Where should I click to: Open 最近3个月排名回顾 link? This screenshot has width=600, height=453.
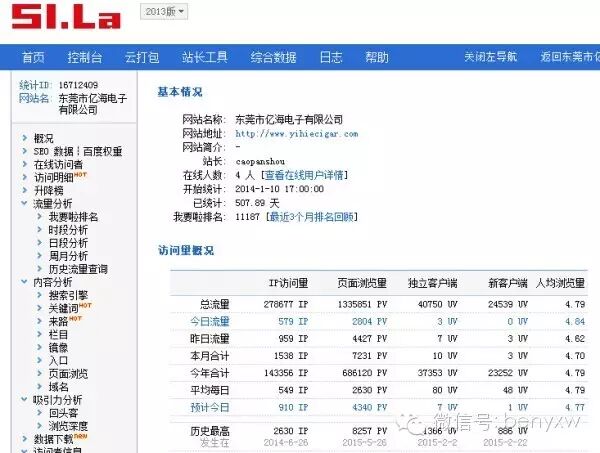tap(311, 217)
